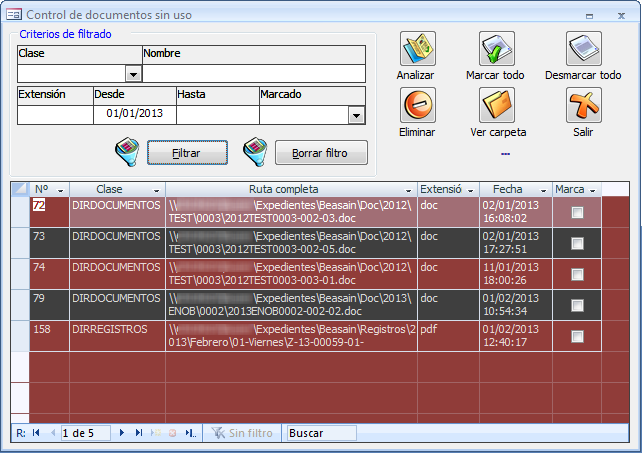Viewport: 642px width, 453px height.
Task: Click the Eliminar red minus icon
Action: (x=418, y=105)
